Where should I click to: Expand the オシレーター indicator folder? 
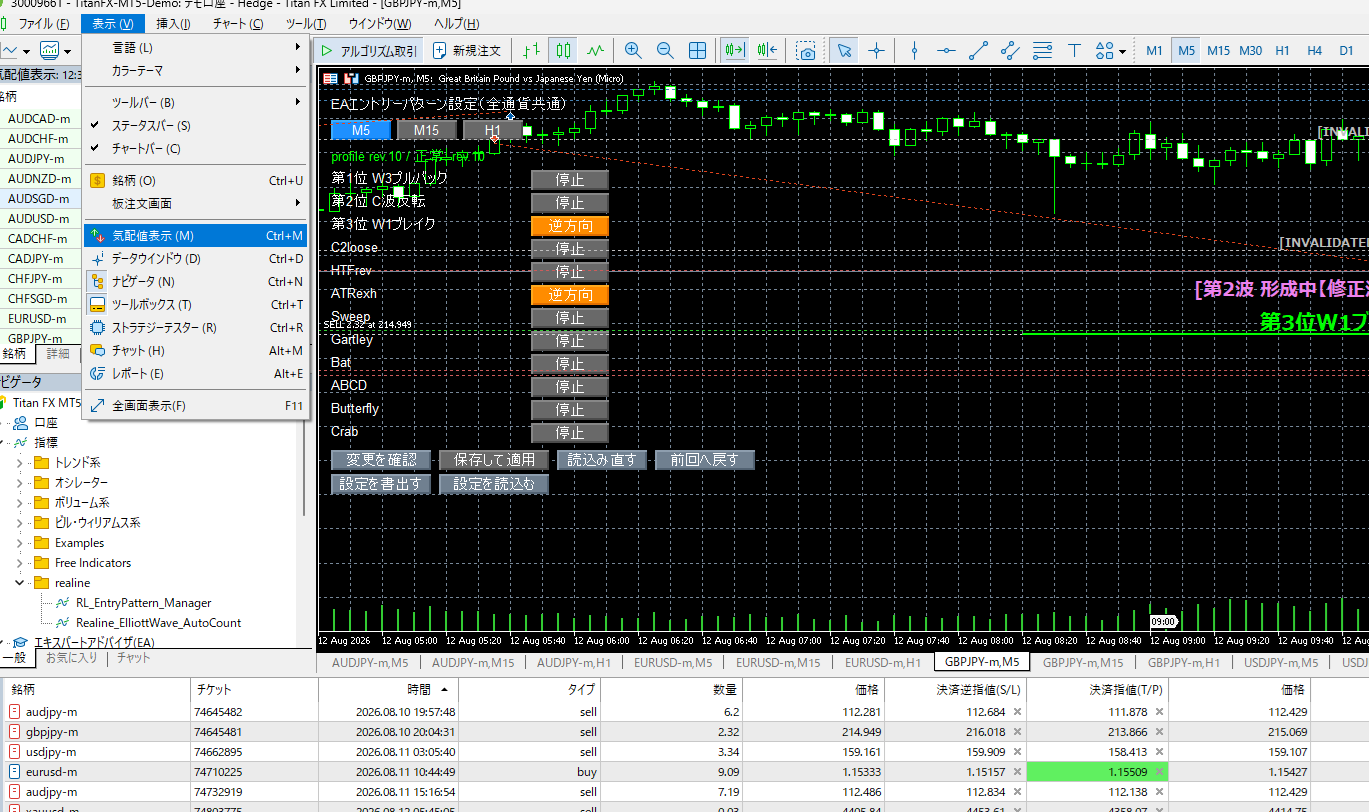[20, 483]
